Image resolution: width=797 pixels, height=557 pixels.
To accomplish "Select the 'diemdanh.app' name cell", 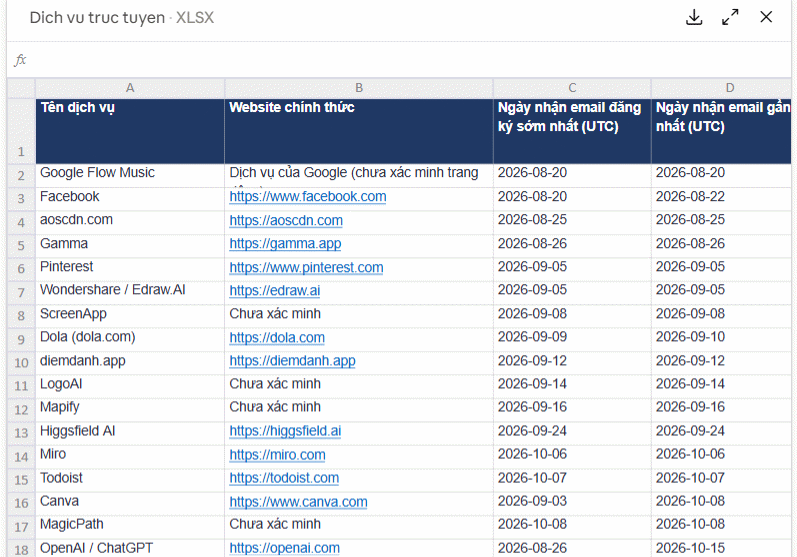I will point(130,362).
